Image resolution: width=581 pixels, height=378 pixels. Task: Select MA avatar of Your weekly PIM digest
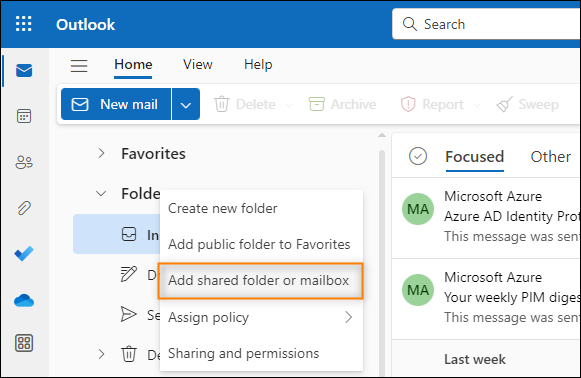tap(418, 290)
